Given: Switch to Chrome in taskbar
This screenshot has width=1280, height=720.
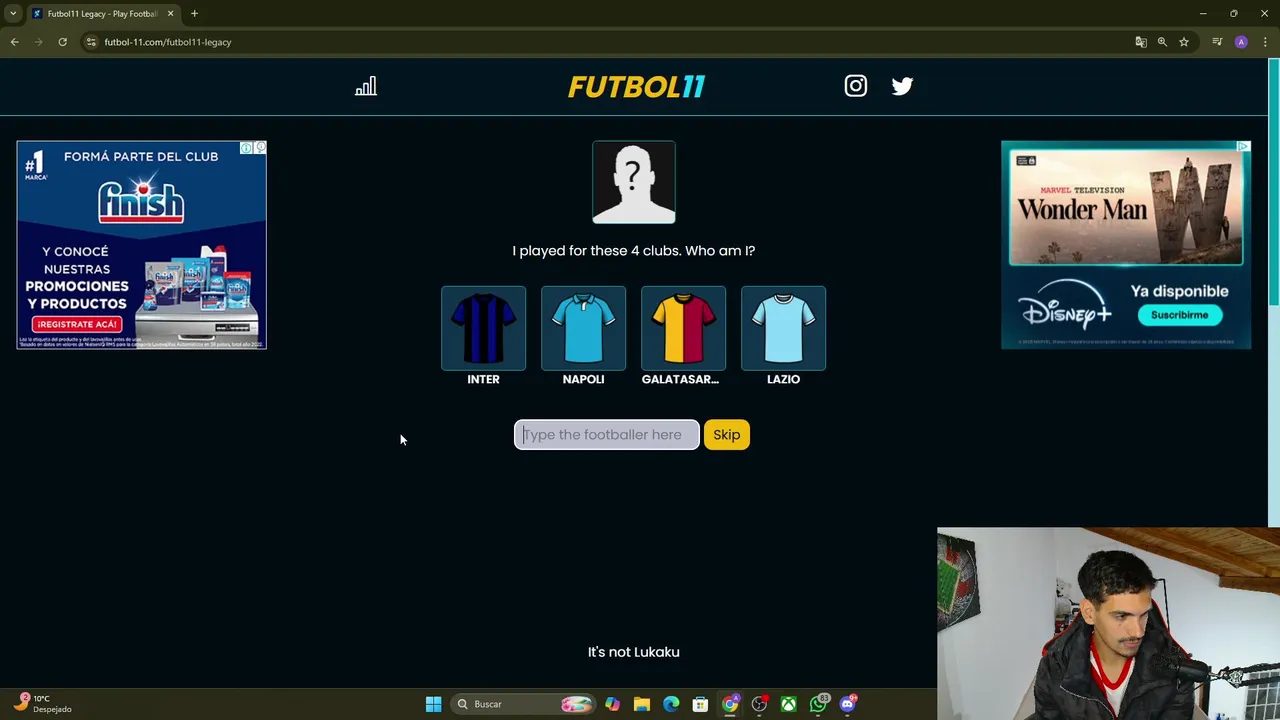Looking at the screenshot, I should (730, 704).
